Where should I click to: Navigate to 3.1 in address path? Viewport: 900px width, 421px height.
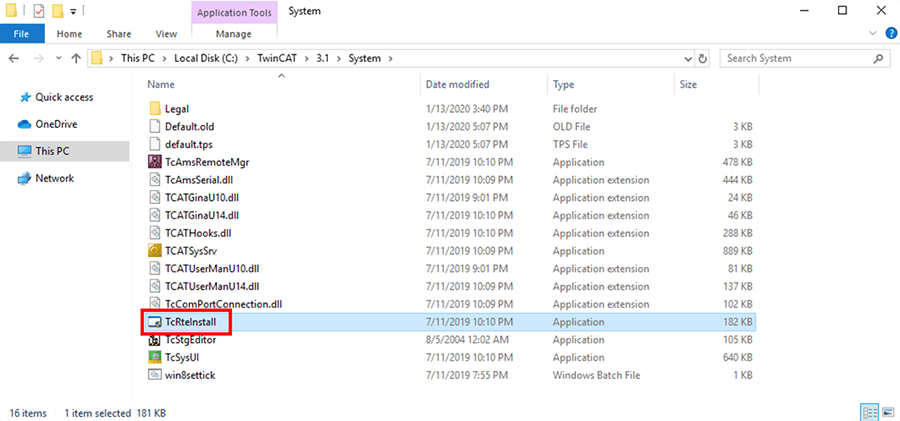tap(323, 59)
